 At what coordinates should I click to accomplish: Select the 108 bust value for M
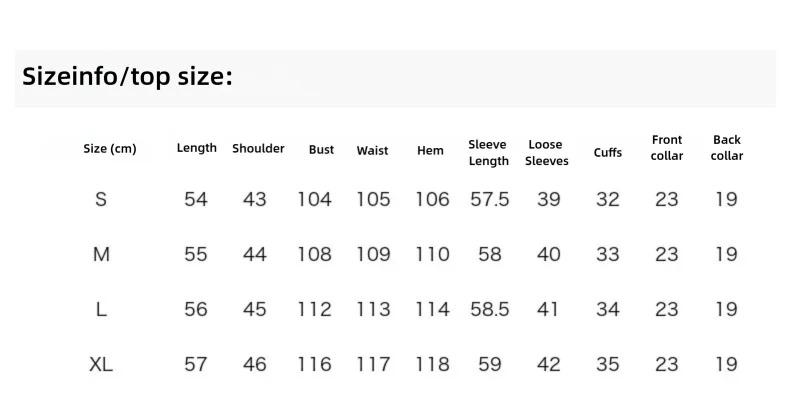point(314,254)
